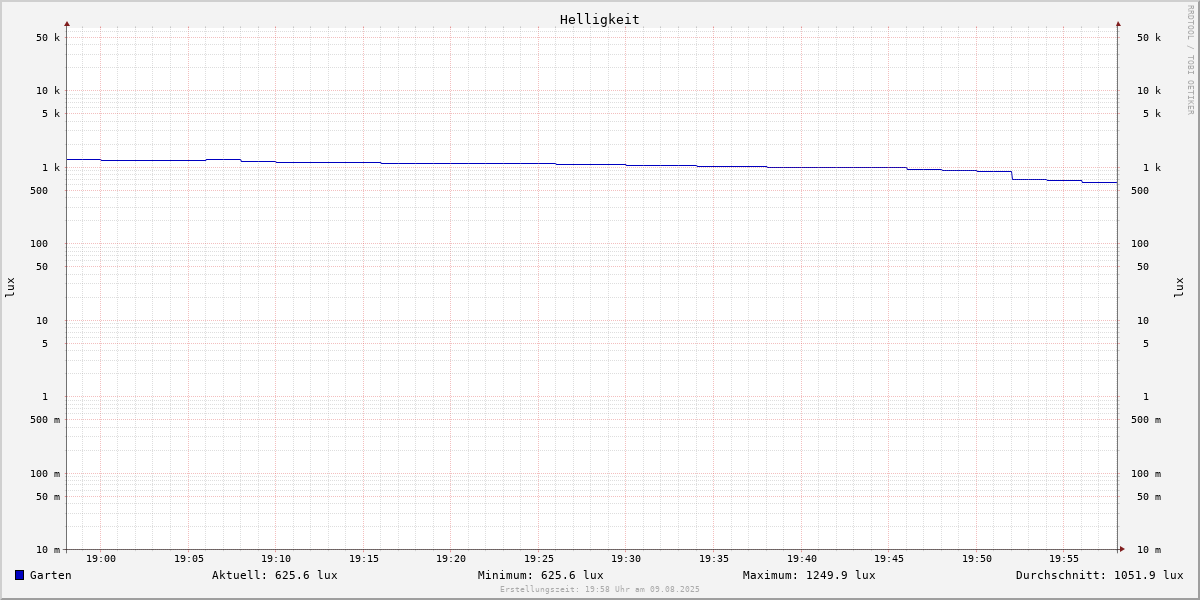Select the Garten legend label
This screenshot has height=600, width=1200.
coord(50,575)
